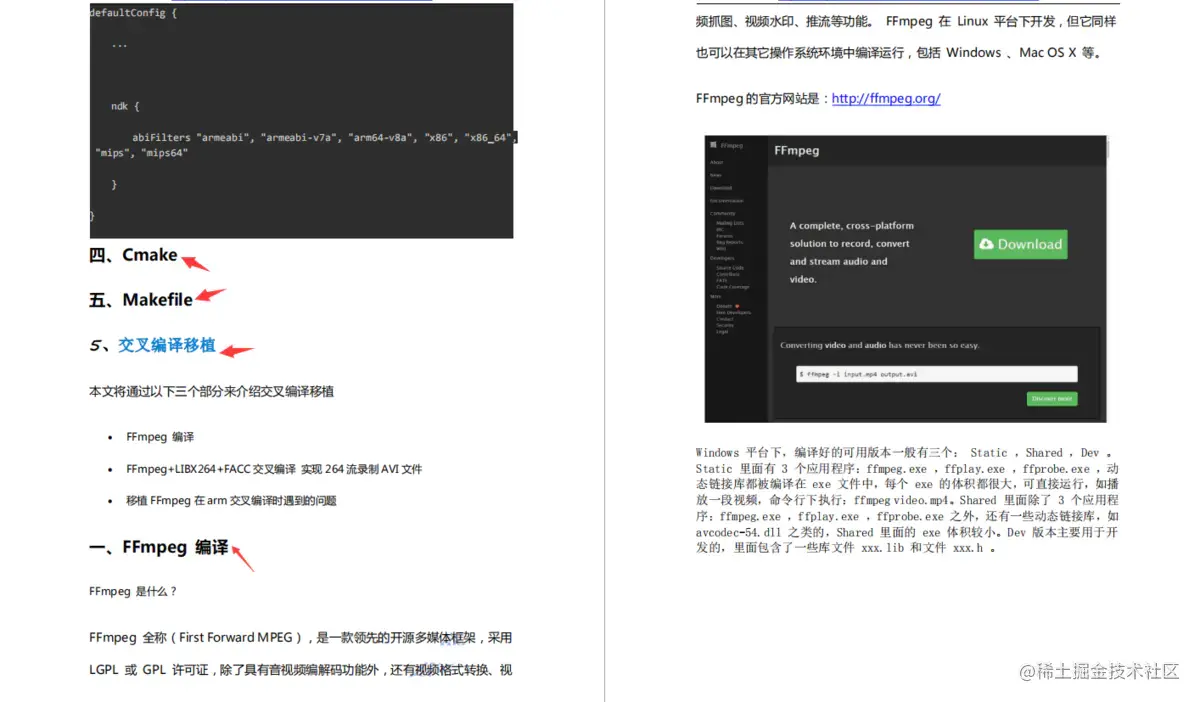Click the 四、Cmake heading
The height and width of the screenshot is (702, 1200).
coord(133,255)
